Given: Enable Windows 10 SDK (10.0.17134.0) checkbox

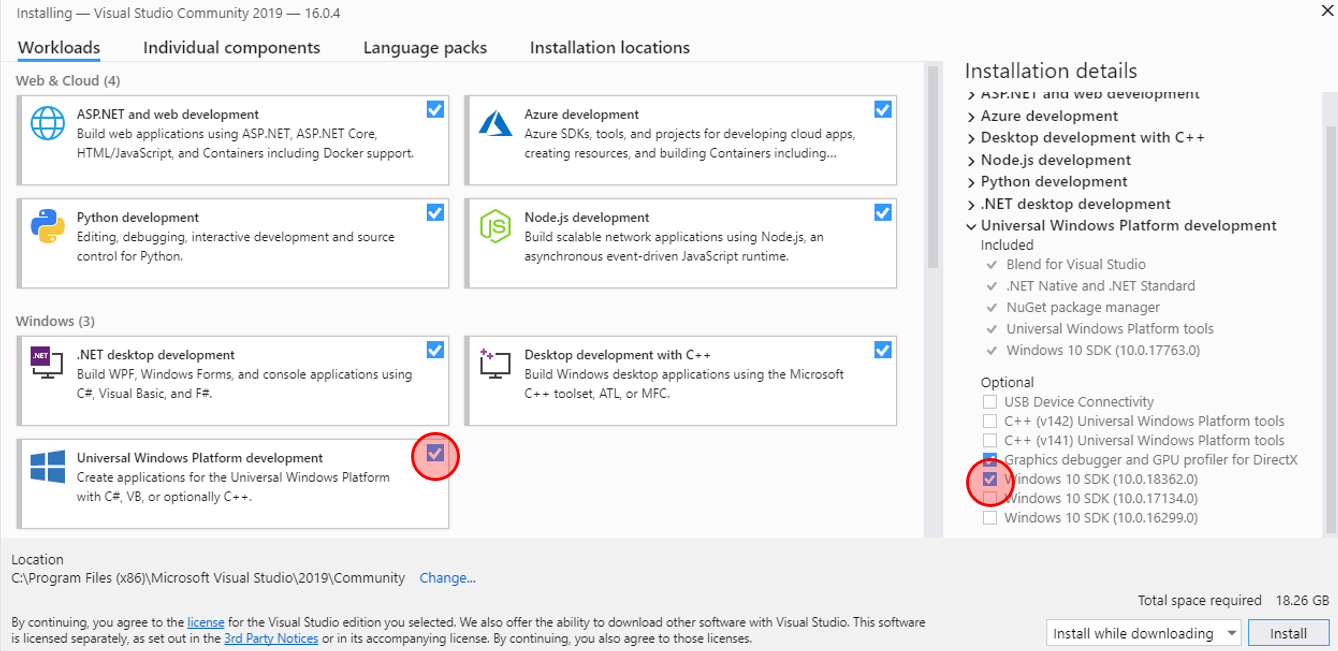Looking at the screenshot, I should click(x=990, y=498).
